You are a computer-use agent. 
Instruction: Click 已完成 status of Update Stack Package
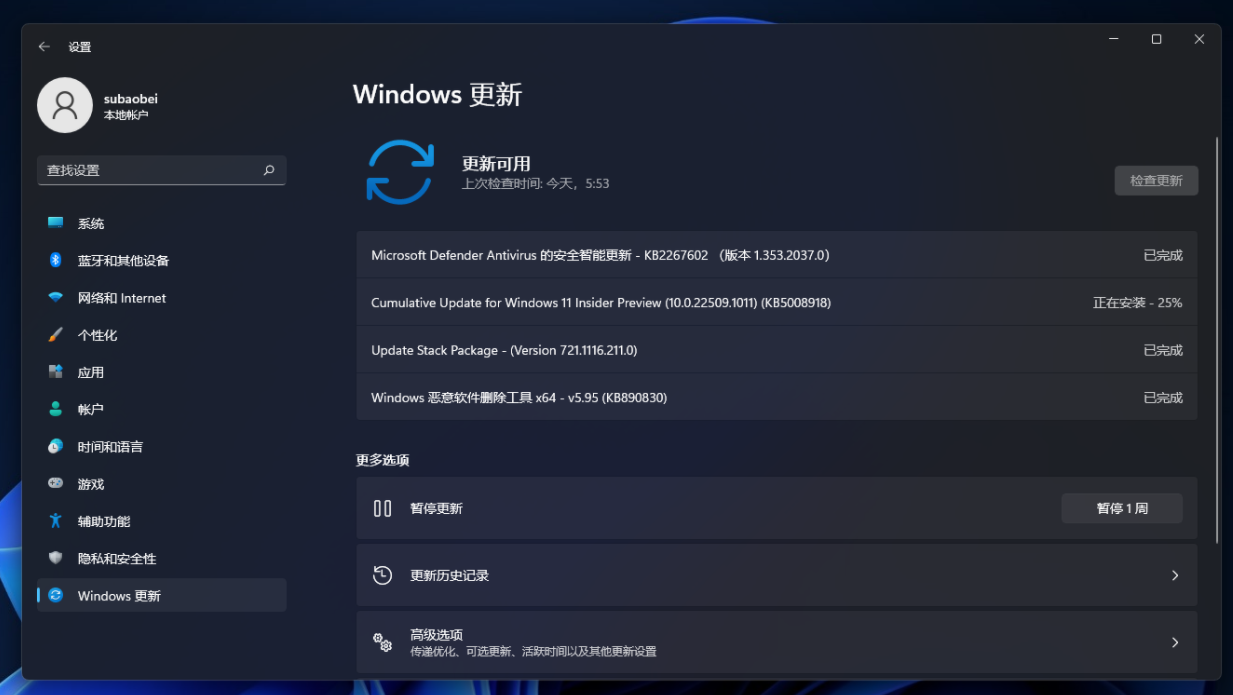click(1163, 350)
